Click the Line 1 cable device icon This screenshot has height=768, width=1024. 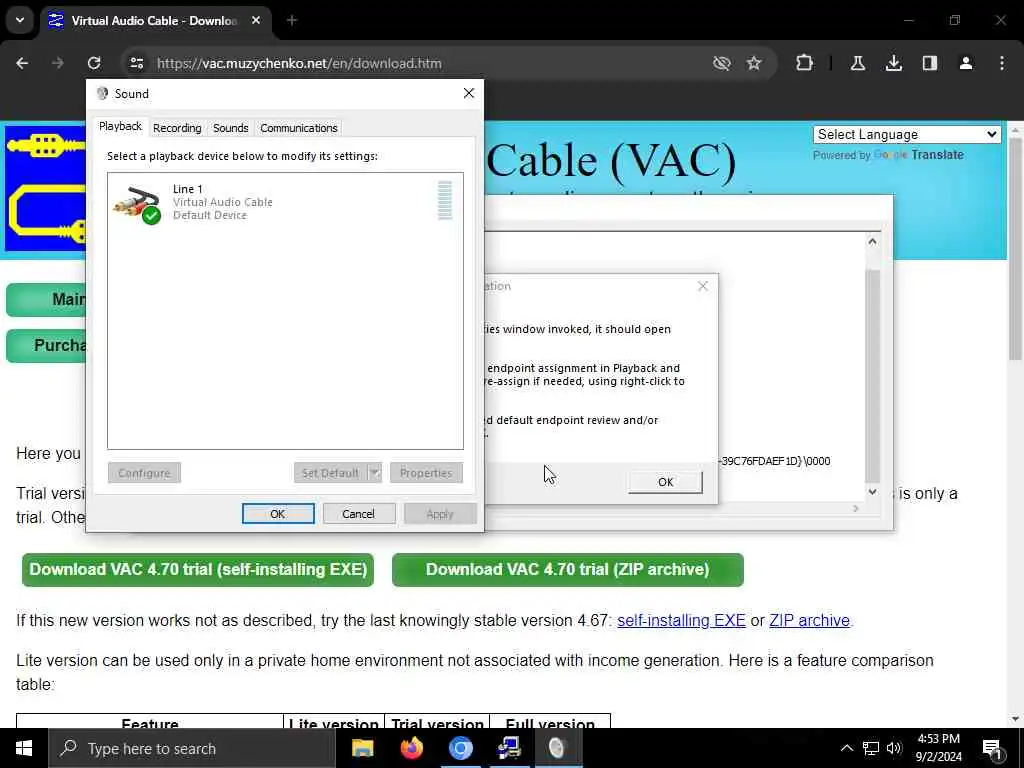[136, 204]
